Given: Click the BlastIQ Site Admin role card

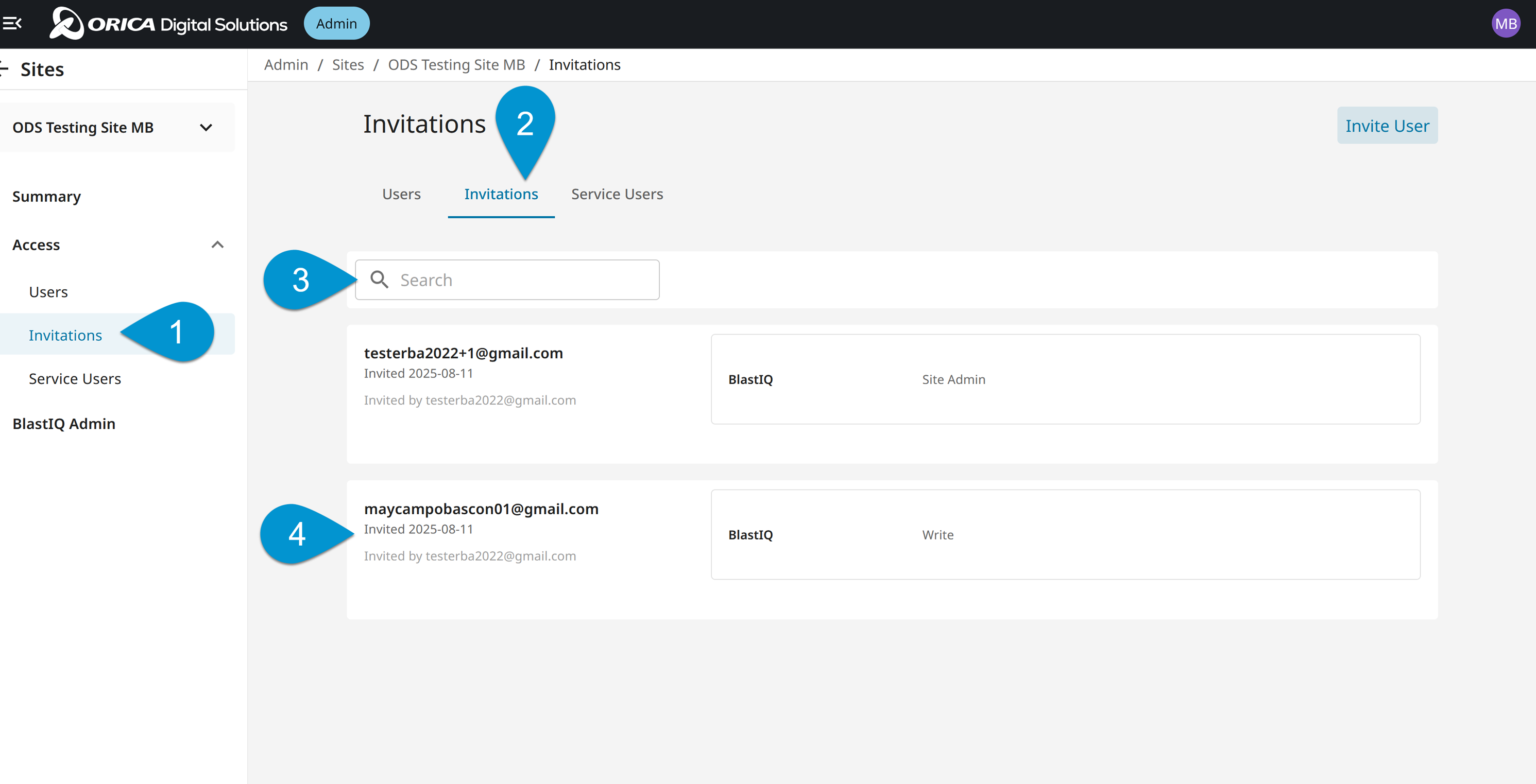Looking at the screenshot, I should pyautogui.click(x=1066, y=379).
